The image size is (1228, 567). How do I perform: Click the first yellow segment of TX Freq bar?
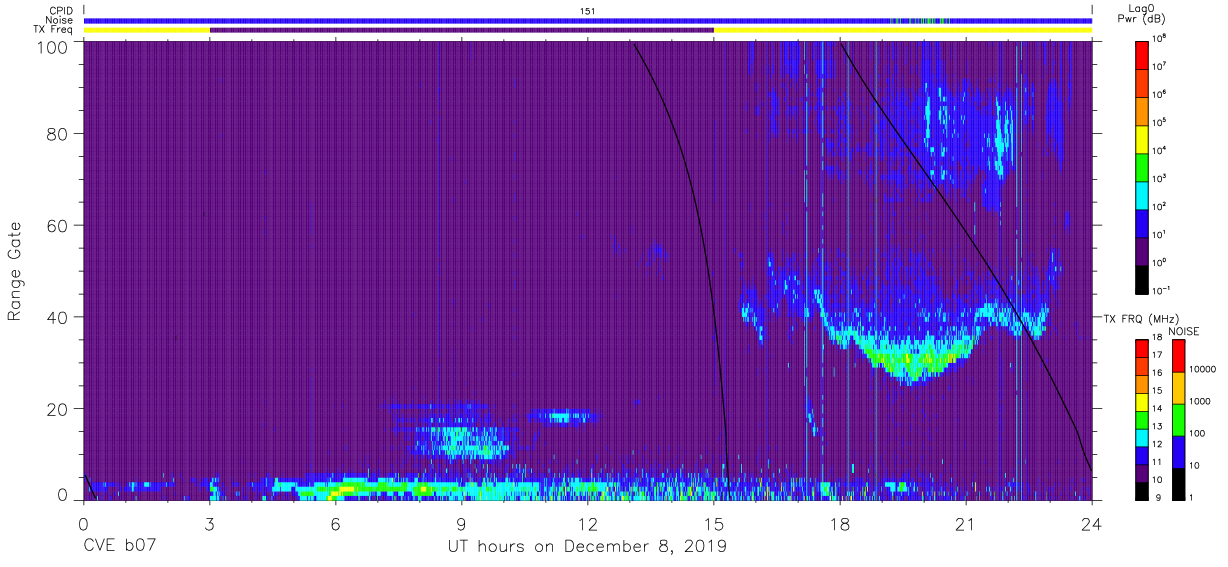147,30
